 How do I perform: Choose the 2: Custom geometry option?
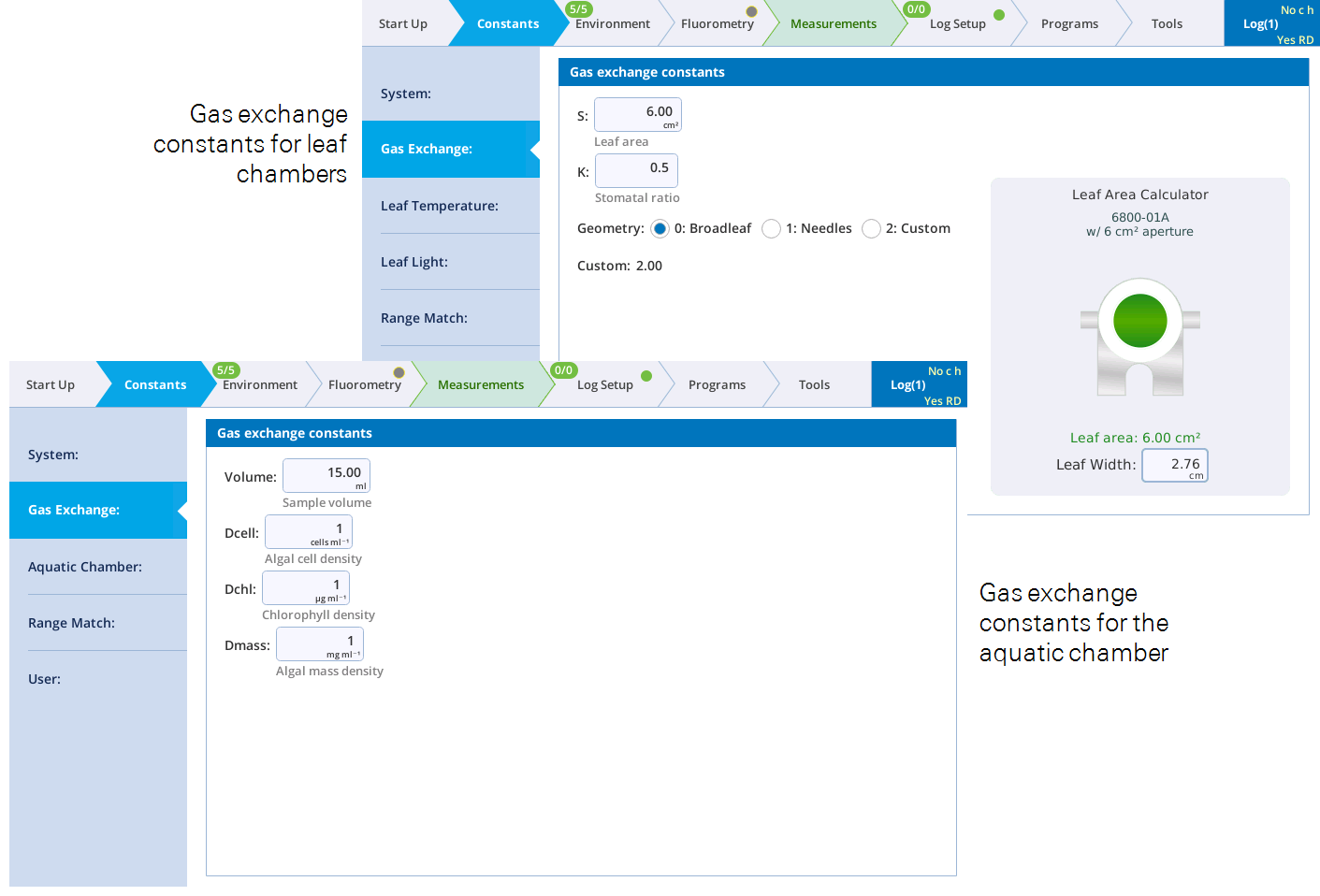pyautogui.click(x=871, y=229)
